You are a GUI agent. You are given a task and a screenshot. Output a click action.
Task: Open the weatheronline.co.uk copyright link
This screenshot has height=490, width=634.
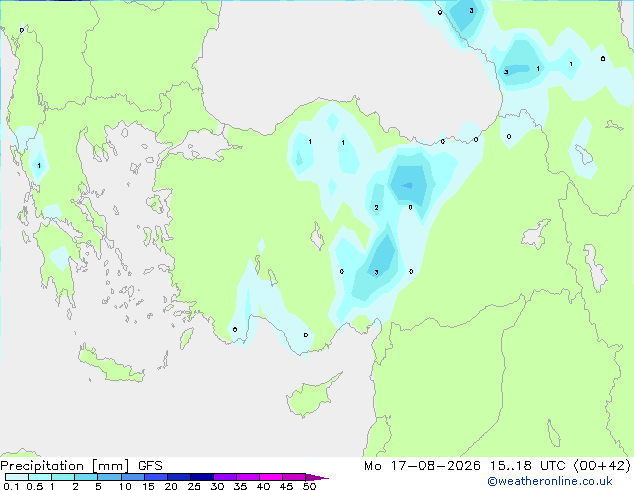(550, 481)
